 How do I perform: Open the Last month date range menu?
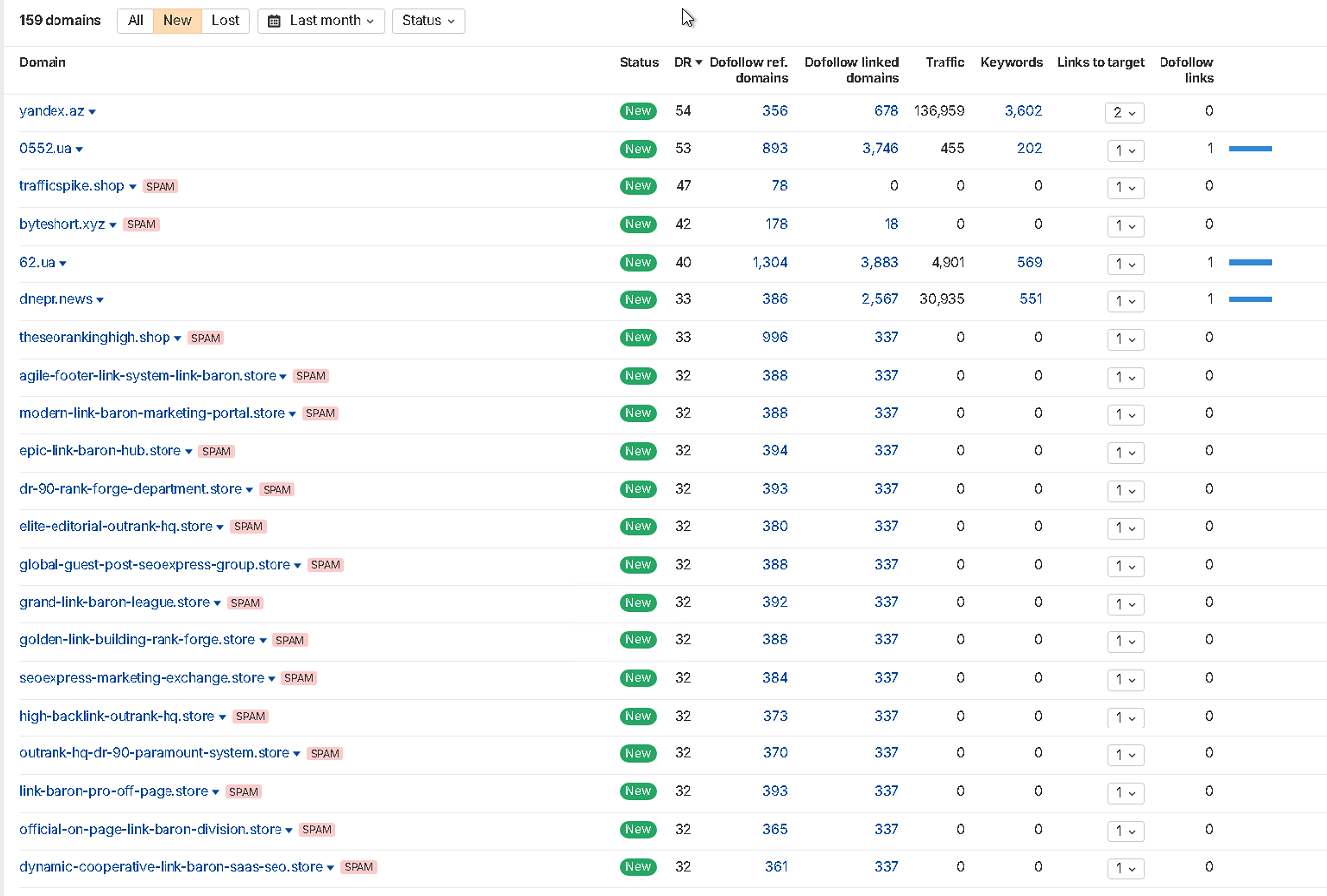[x=320, y=20]
